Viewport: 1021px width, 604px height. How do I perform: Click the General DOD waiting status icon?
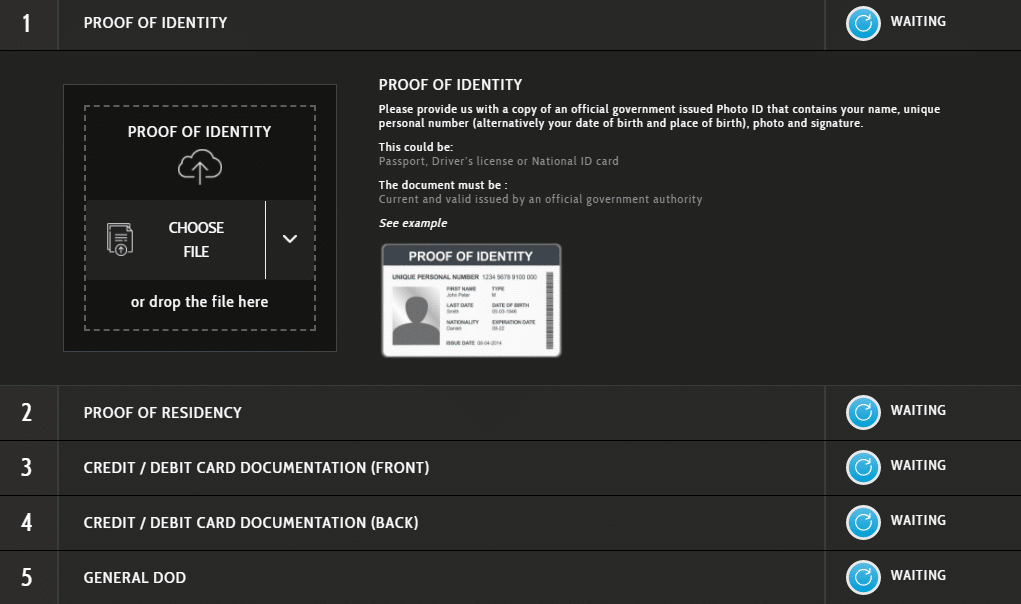[x=863, y=577]
